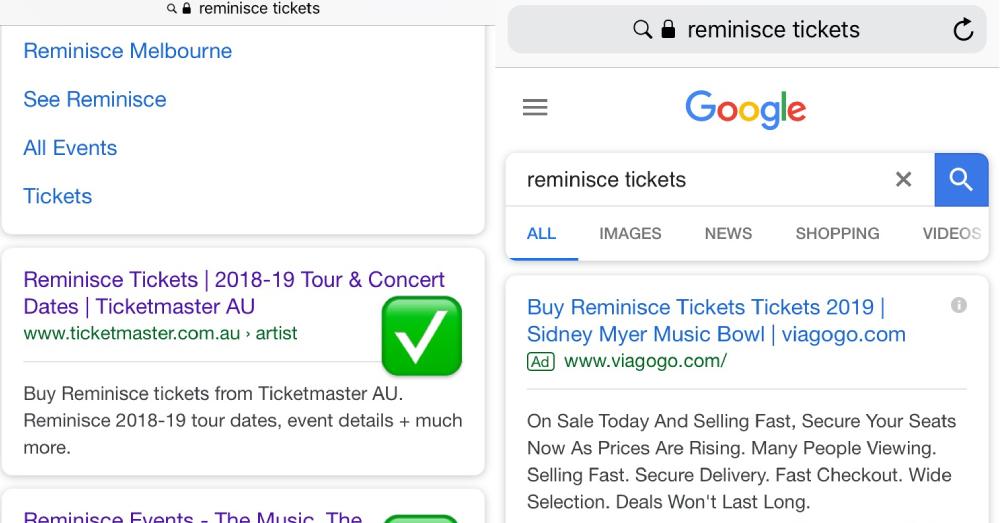Switch to the Images tab
Viewport: 1000px width, 523px height.
[630, 233]
